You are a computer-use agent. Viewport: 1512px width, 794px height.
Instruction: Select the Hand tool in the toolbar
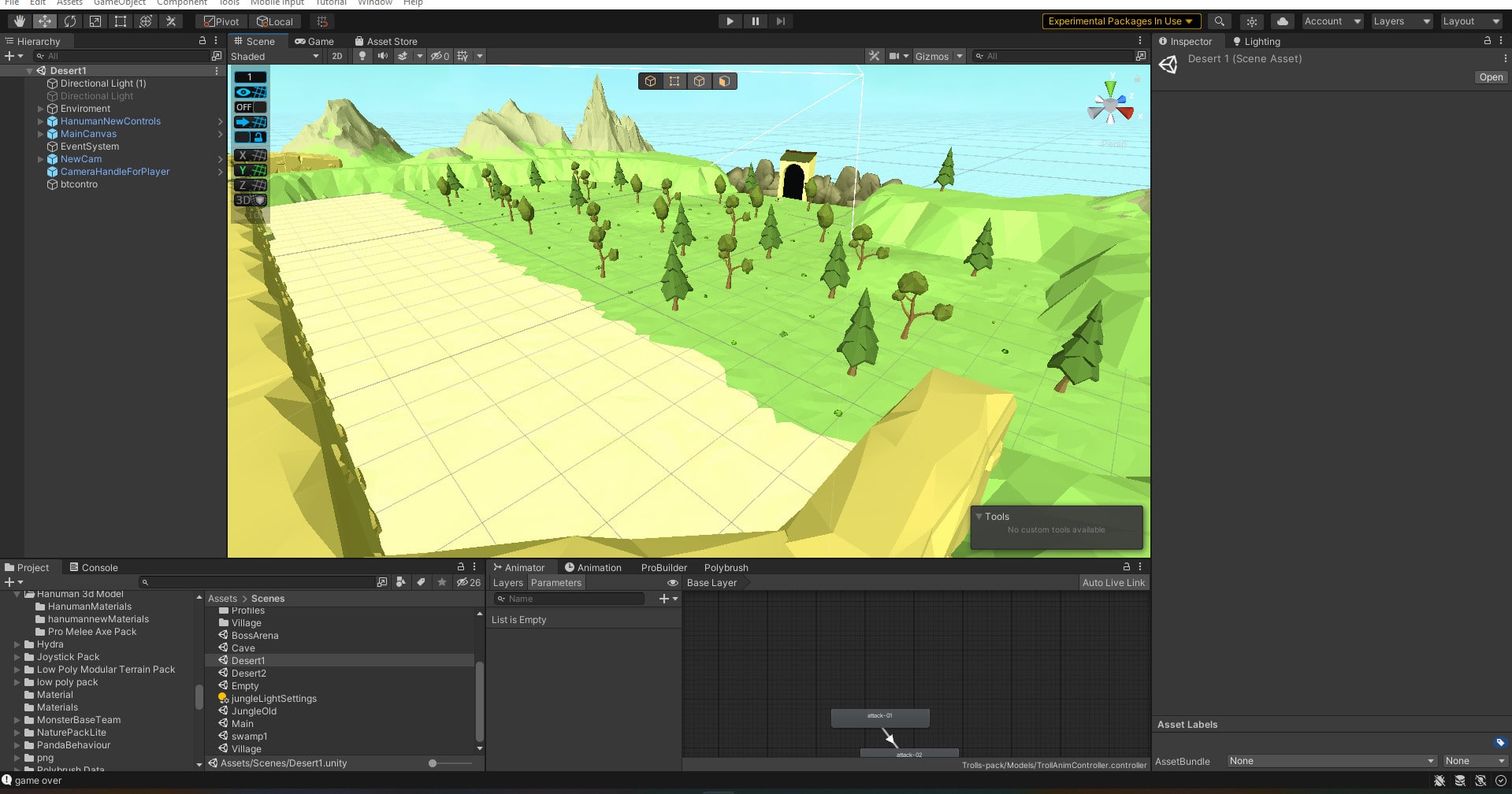click(20, 21)
